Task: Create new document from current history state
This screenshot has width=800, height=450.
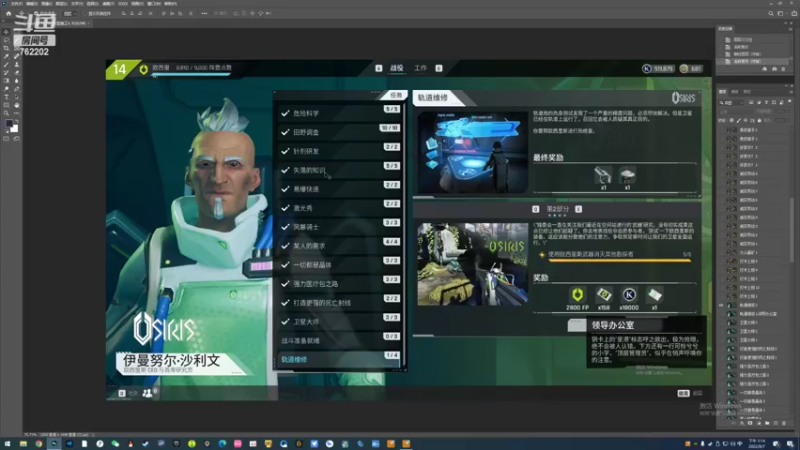Action: click(764, 69)
